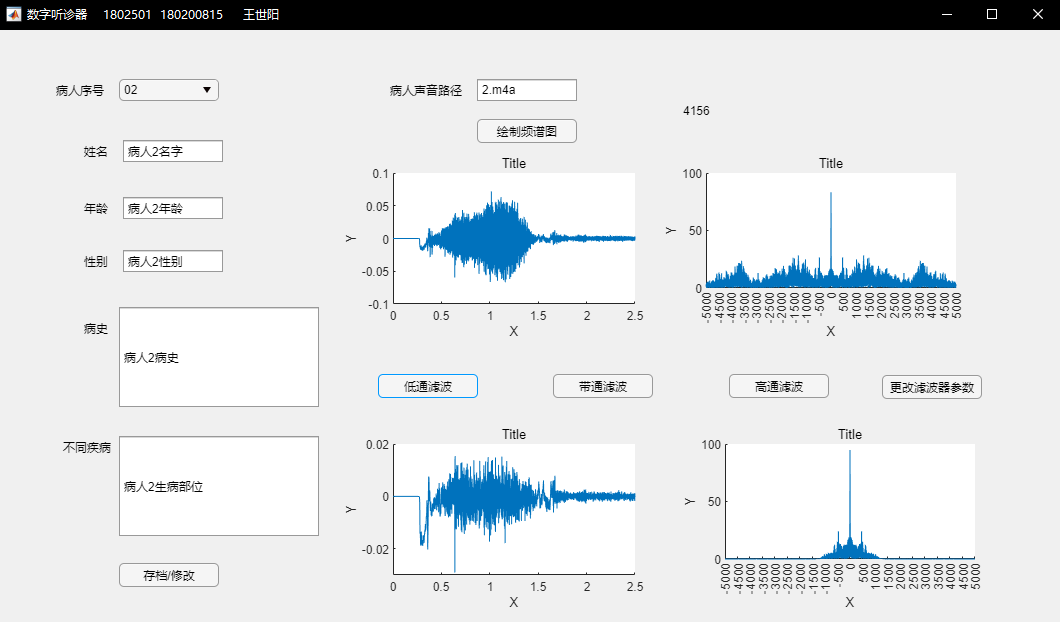Click the 性别 label
This screenshot has width=1060, height=622.
pyautogui.click(x=96, y=262)
